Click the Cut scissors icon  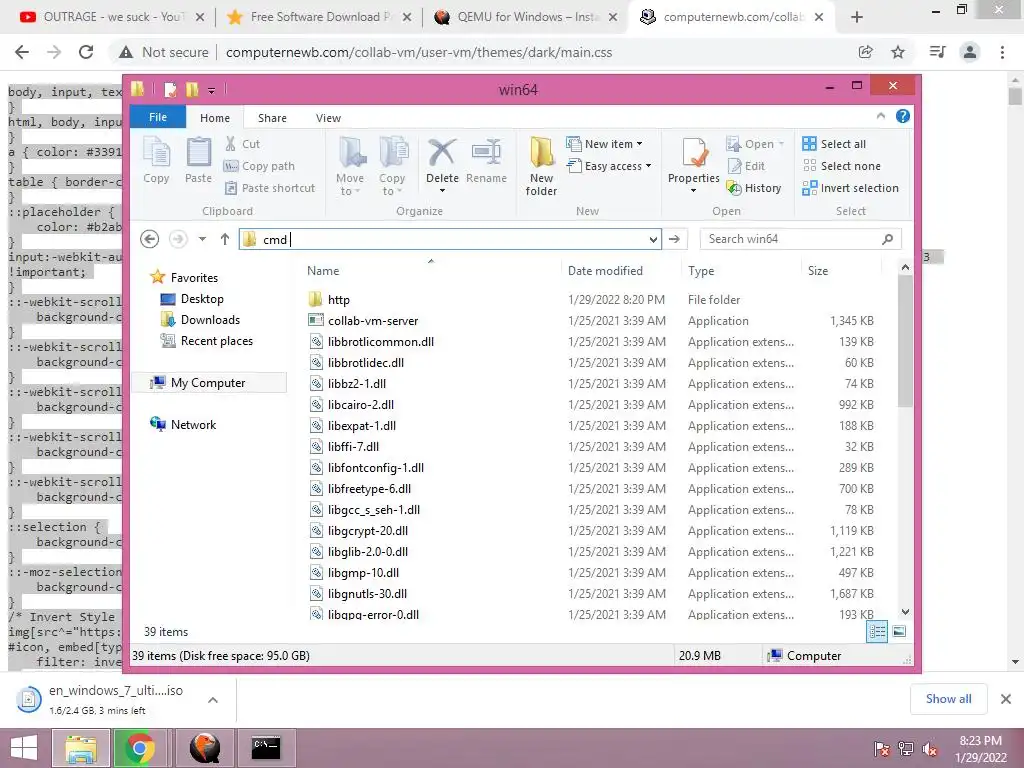click(231, 144)
